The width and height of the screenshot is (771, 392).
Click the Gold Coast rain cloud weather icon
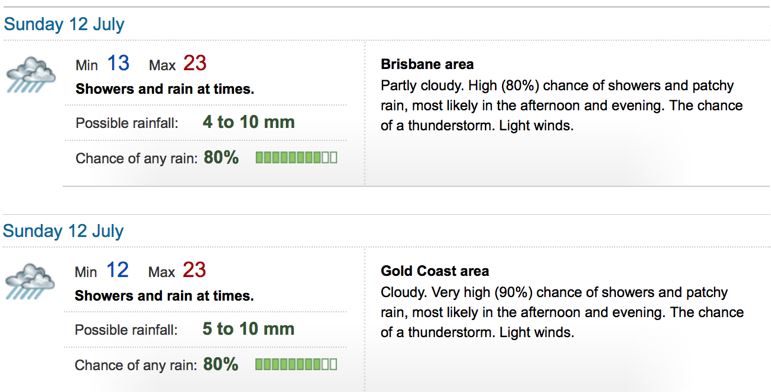click(x=30, y=281)
